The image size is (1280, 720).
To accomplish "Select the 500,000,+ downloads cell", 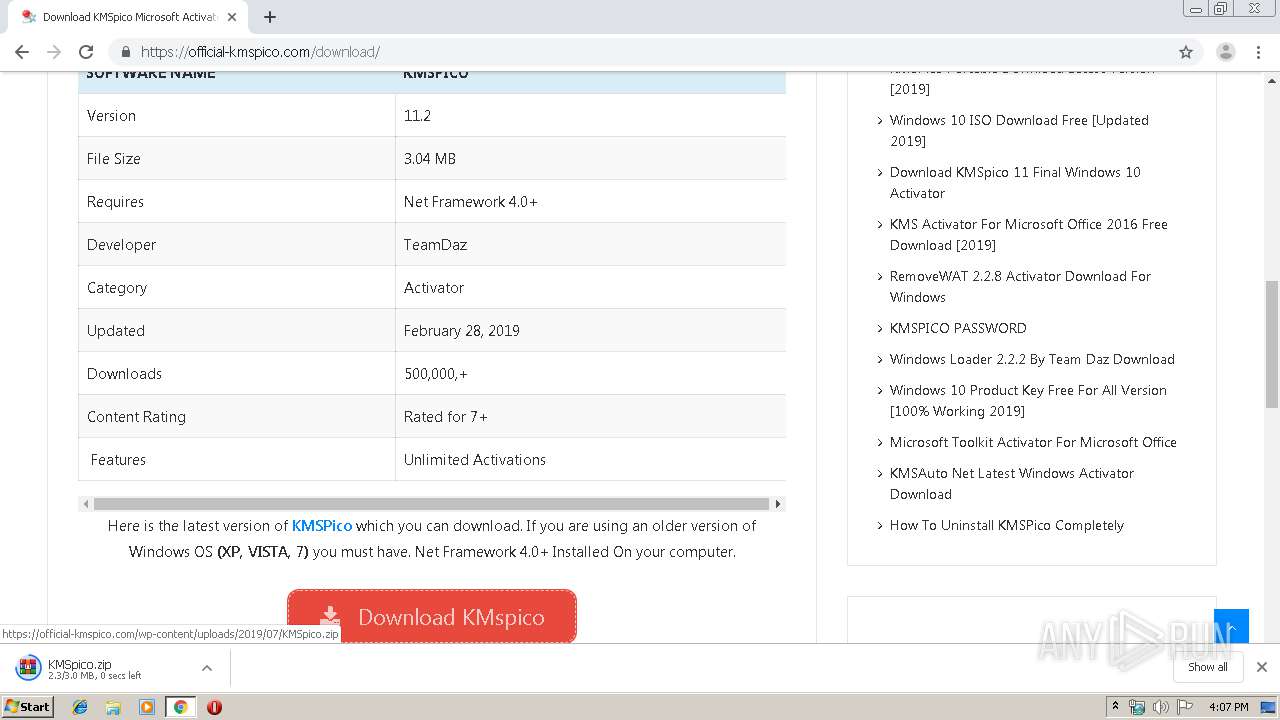I will [590, 374].
